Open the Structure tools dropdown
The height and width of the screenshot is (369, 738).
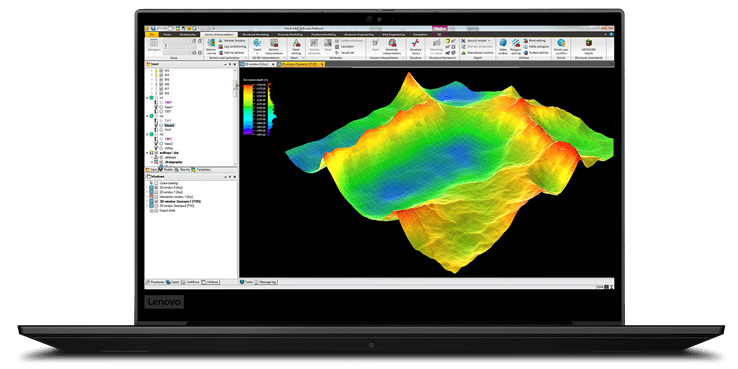click(416, 48)
